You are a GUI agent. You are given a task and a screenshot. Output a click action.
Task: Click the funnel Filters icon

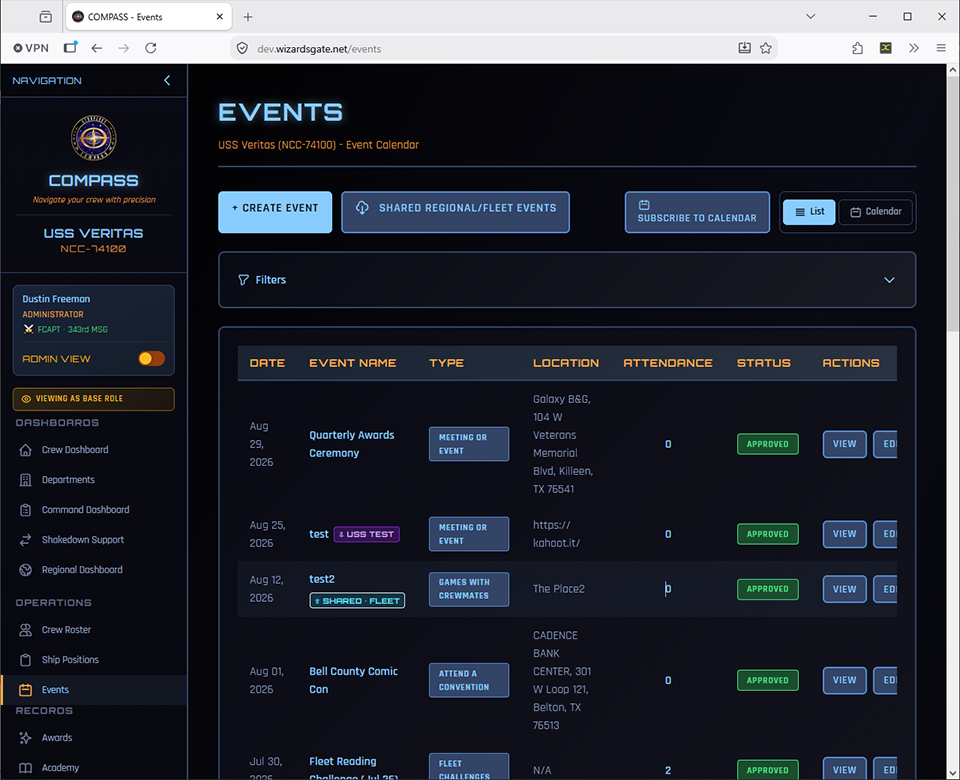[x=243, y=280]
